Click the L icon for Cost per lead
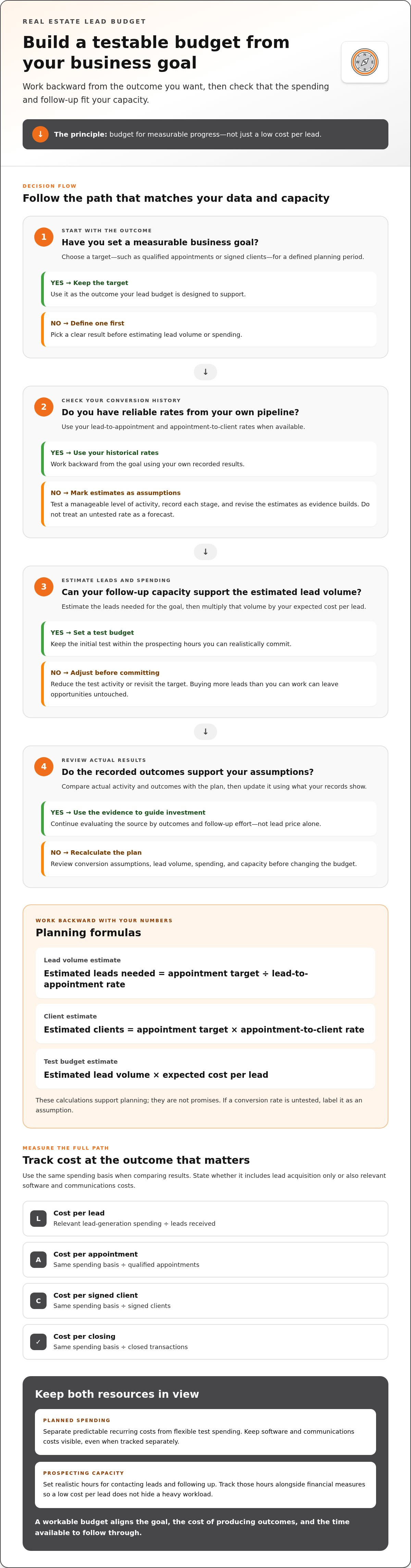Viewport: 411px width, 1568px height. [x=38, y=1219]
